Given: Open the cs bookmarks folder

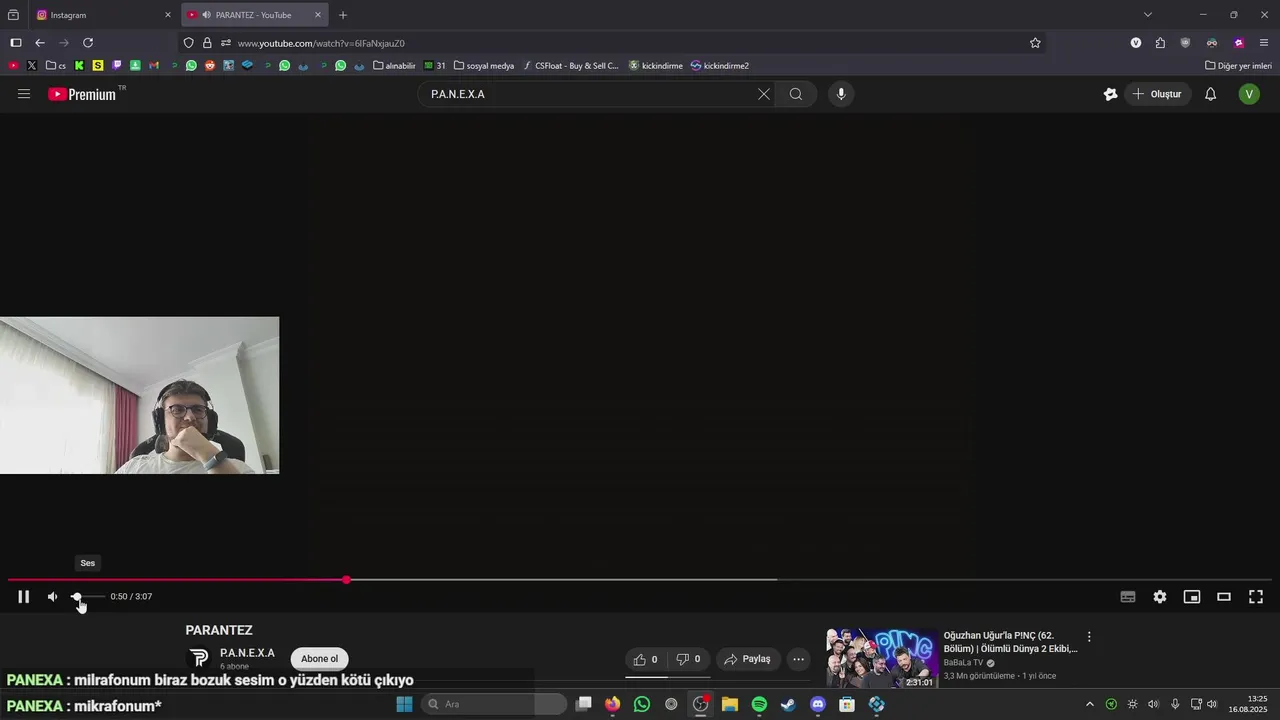Looking at the screenshot, I should click(x=56, y=66).
